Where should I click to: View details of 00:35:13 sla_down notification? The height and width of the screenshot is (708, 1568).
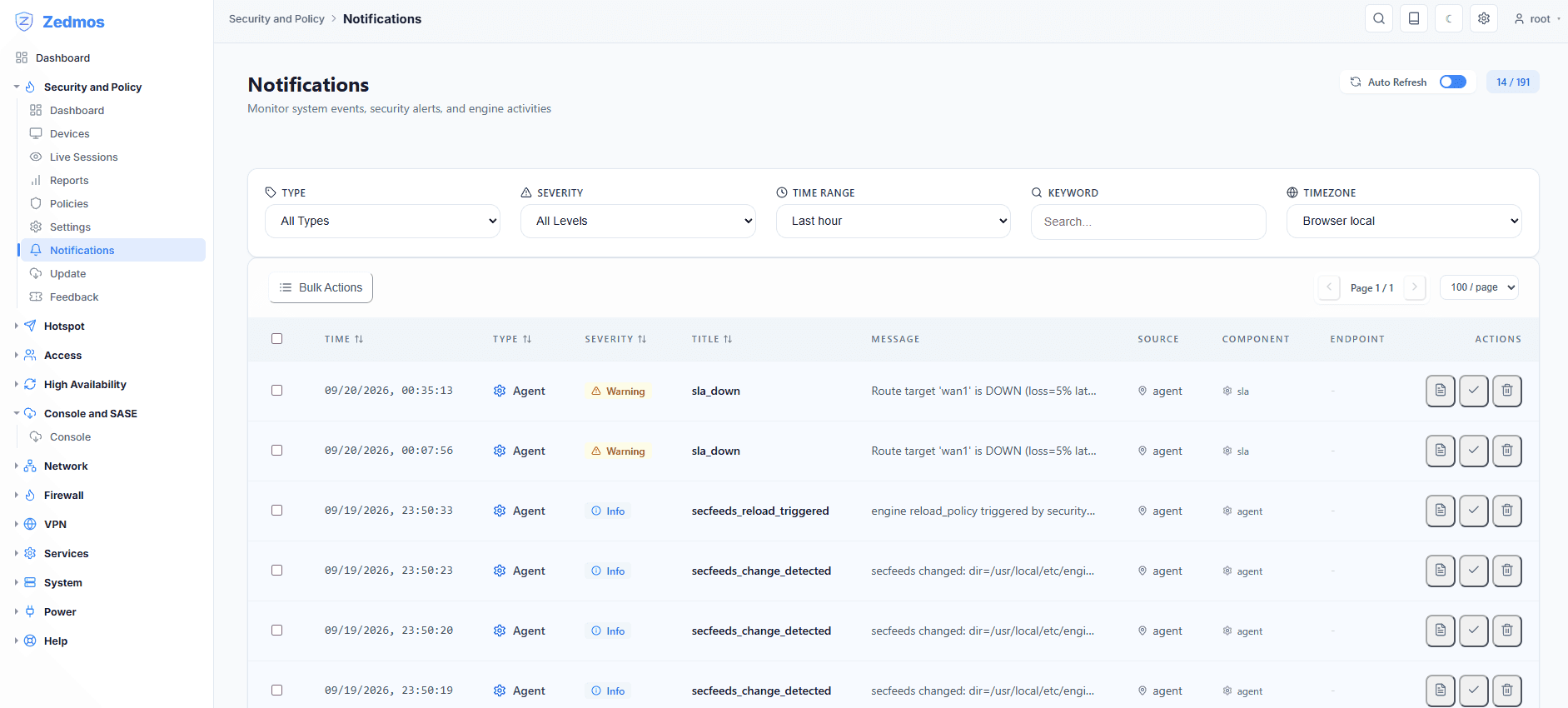[x=1441, y=391]
